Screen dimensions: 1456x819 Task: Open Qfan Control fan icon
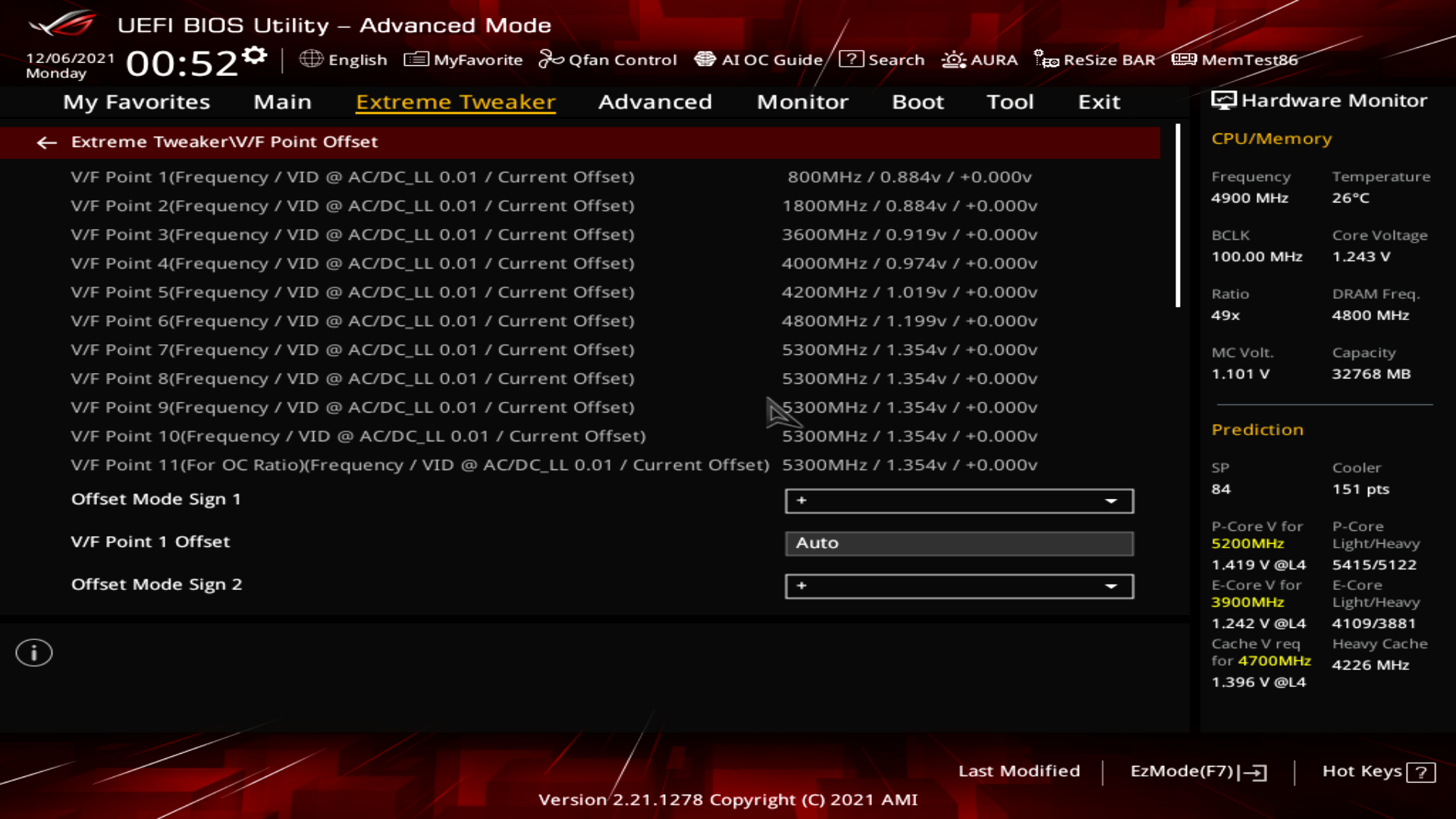coord(551,59)
